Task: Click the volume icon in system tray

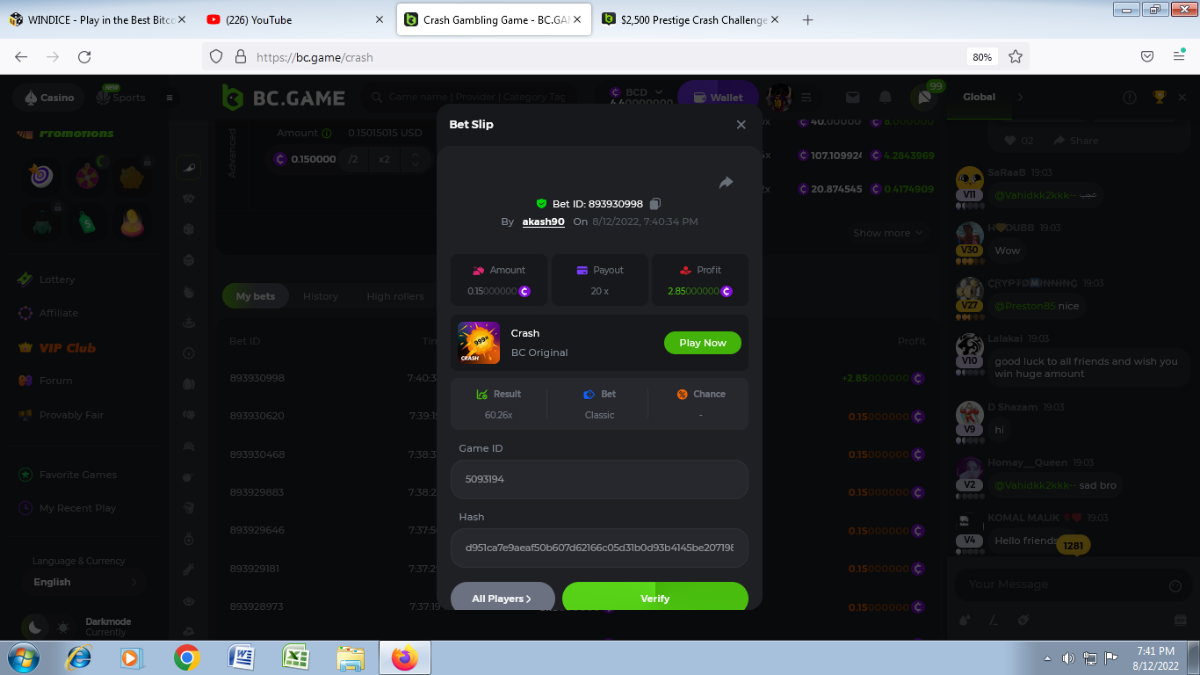Action: (1068, 658)
